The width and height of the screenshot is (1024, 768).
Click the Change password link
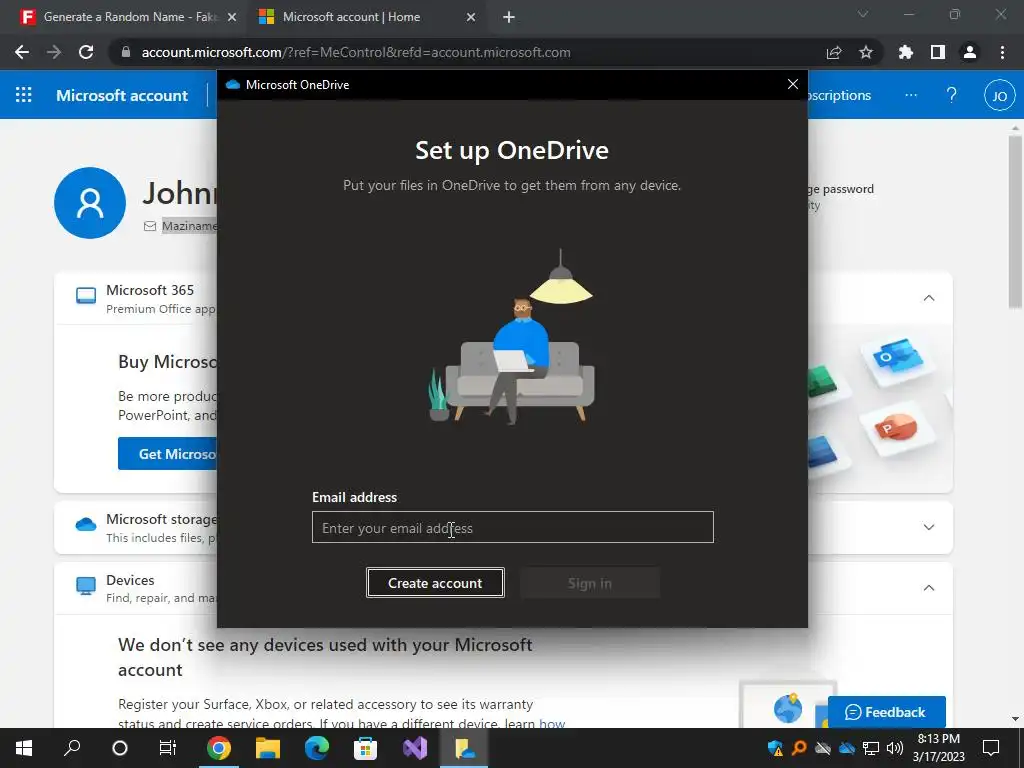(x=840, y=189)
